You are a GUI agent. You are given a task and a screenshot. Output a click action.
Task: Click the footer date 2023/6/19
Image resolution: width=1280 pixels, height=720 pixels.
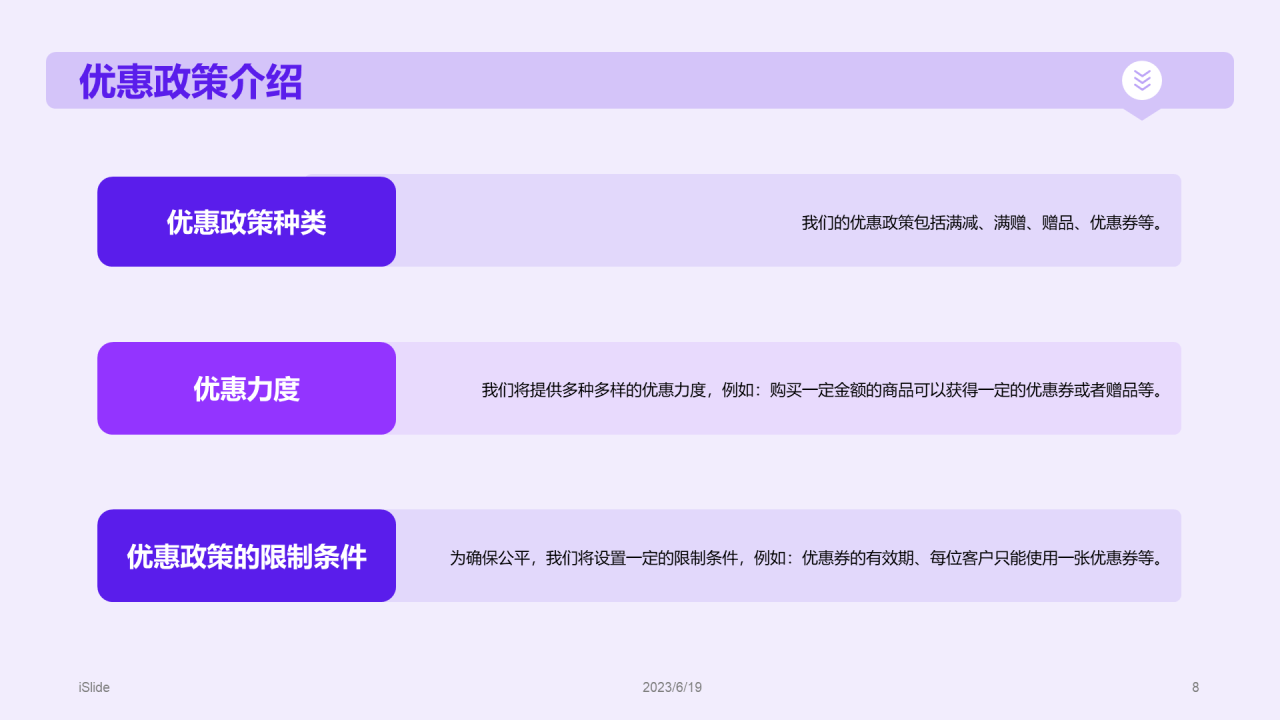click(x=672, y=687)
